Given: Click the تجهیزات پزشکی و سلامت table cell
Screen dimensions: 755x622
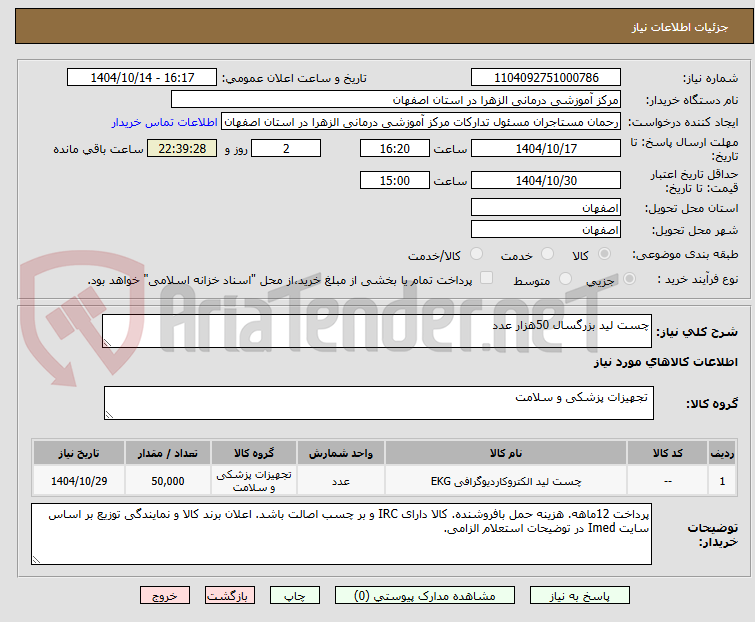Looking at the screenshot, I should [x=254, y=480].
